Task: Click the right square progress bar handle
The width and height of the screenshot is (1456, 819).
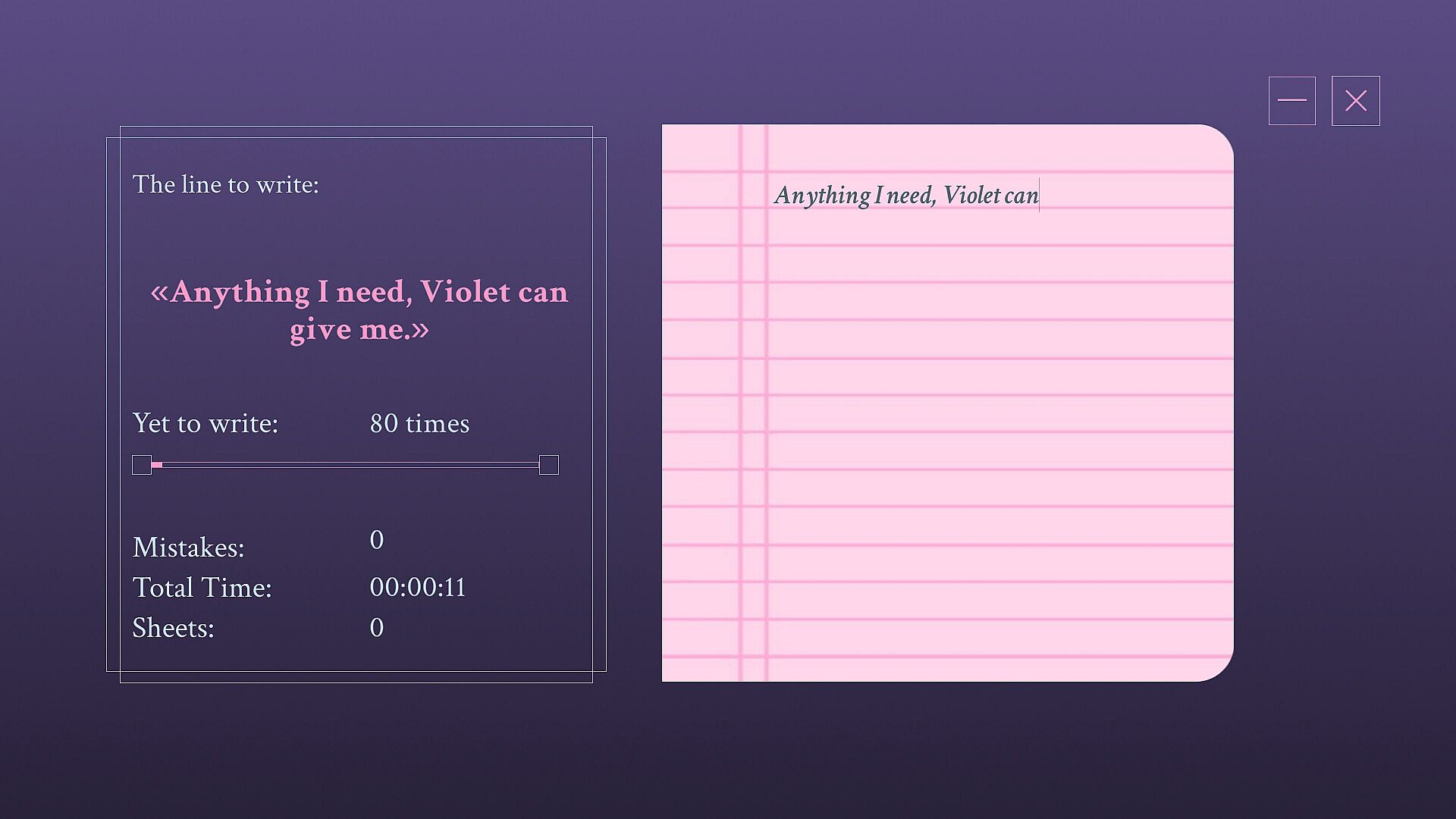Action: tap(548, 465)
